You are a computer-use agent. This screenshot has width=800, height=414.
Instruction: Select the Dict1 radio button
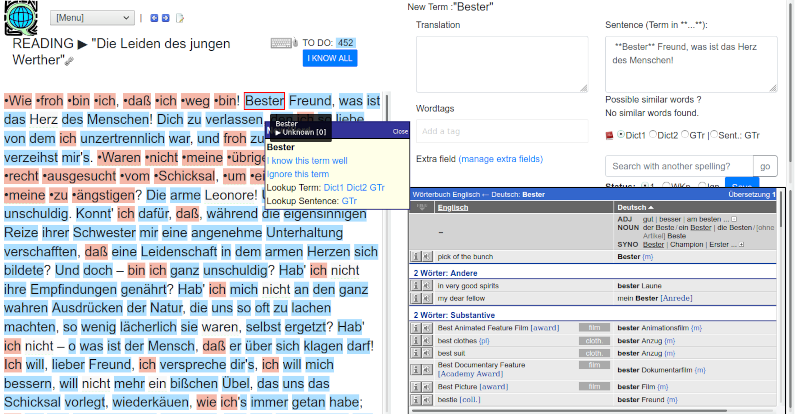pos(621,135)
